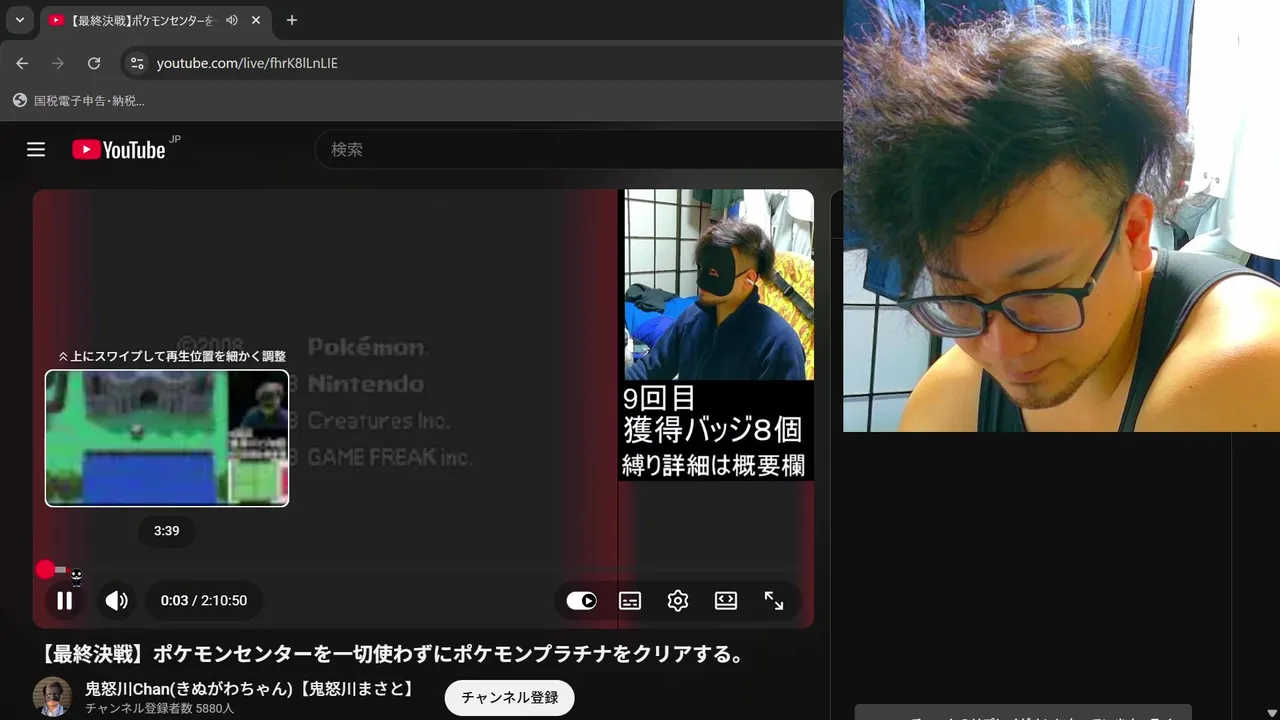Toggle the autoplay switch

(x=582, y=601)
